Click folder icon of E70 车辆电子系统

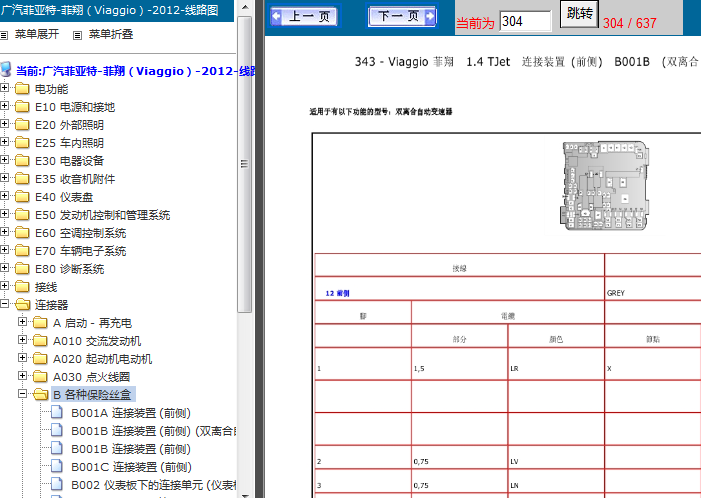[22, 250]
